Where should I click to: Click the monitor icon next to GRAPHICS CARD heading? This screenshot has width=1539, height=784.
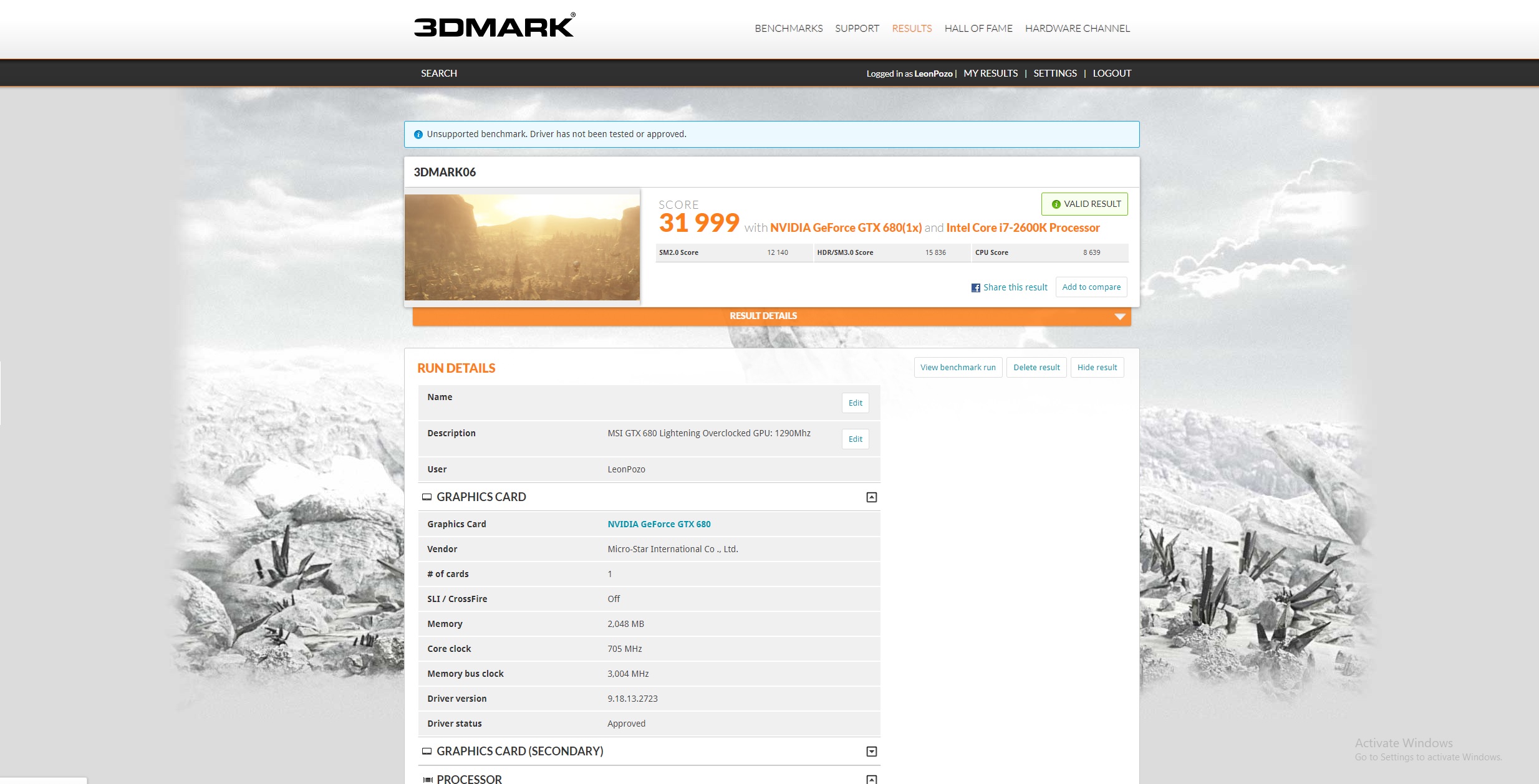(x=427, y=497)
